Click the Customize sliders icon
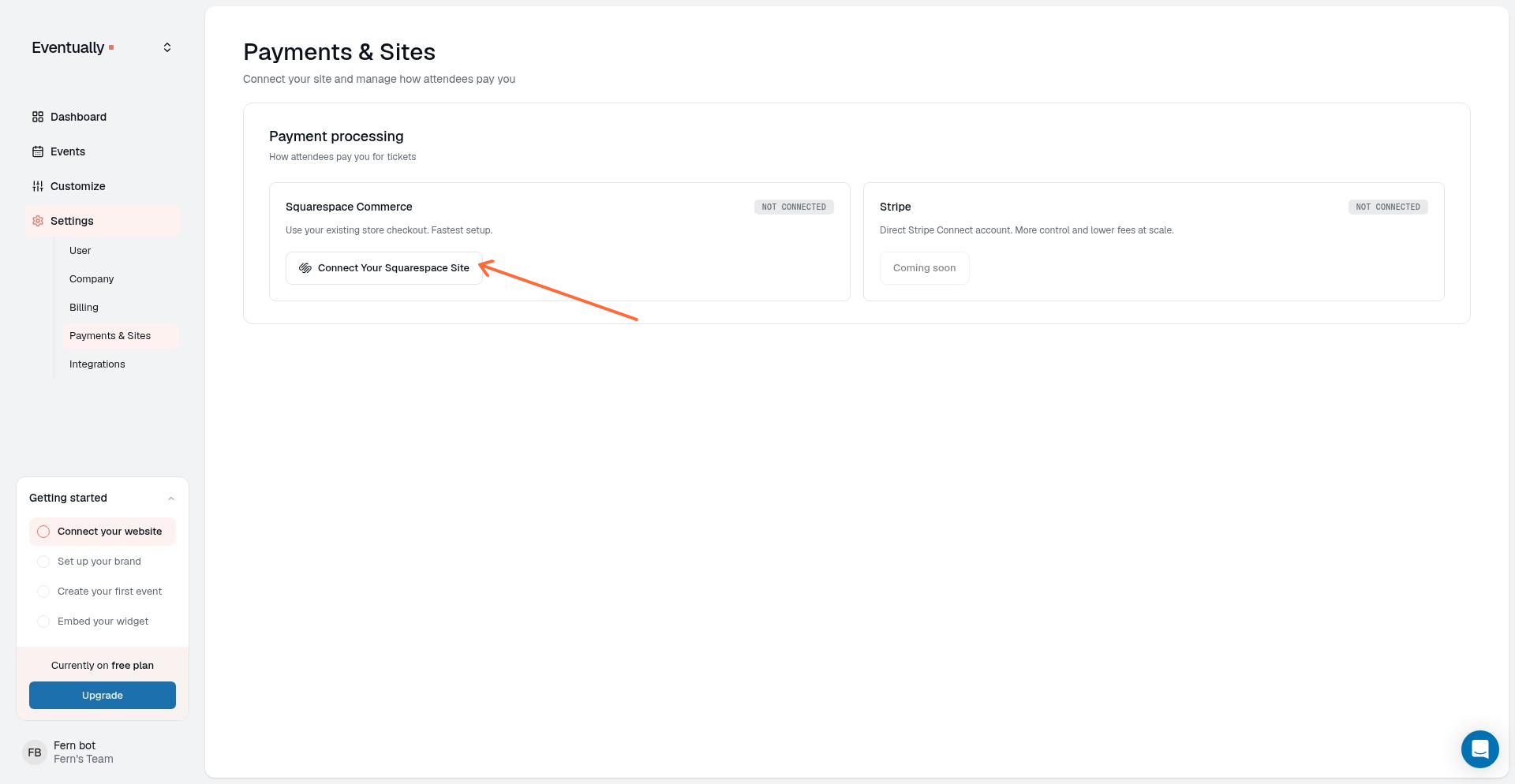The image size is (1515, 784). (x=38, y=186)
